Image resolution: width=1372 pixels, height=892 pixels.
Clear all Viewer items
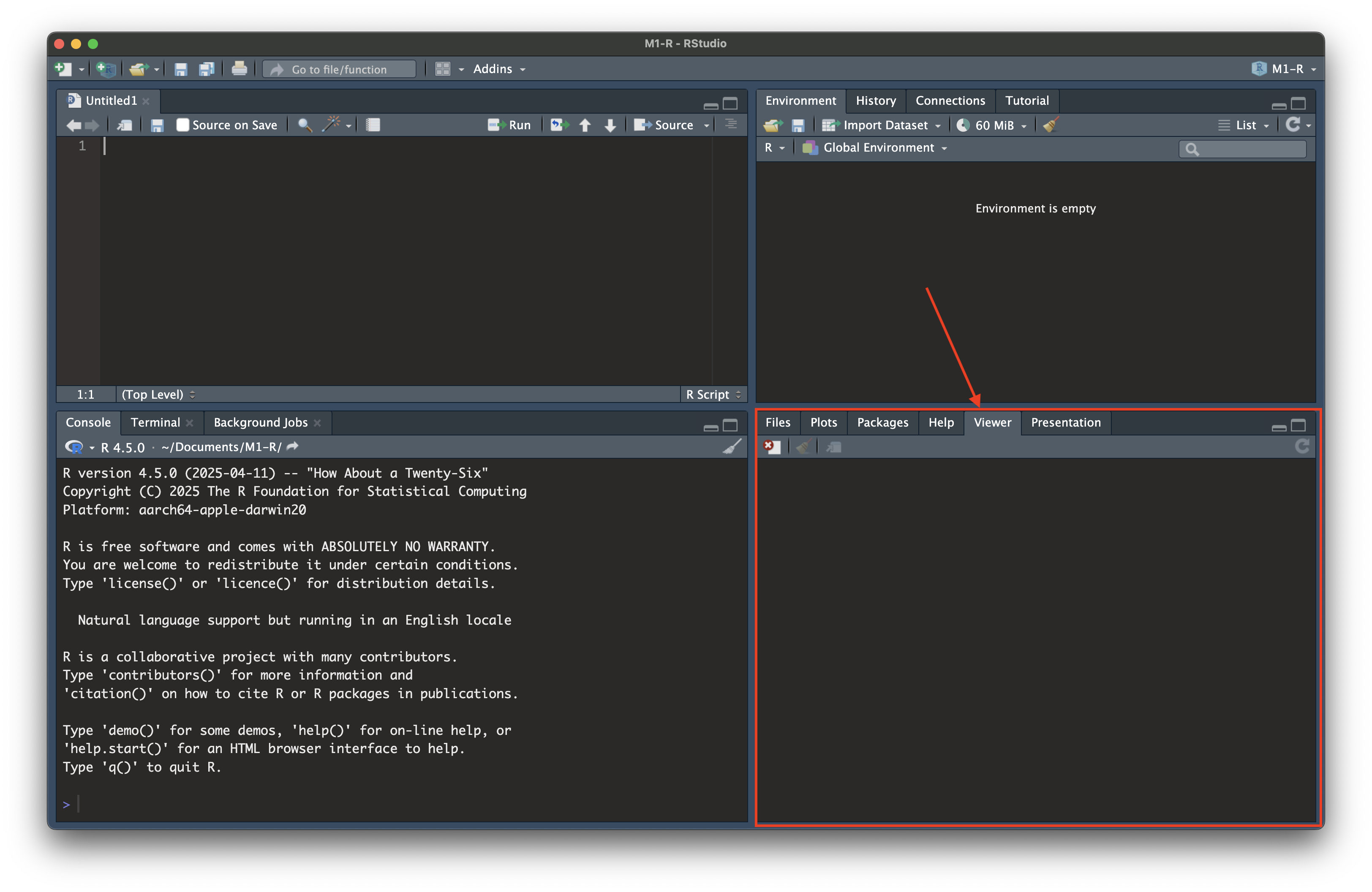[803, 446]
